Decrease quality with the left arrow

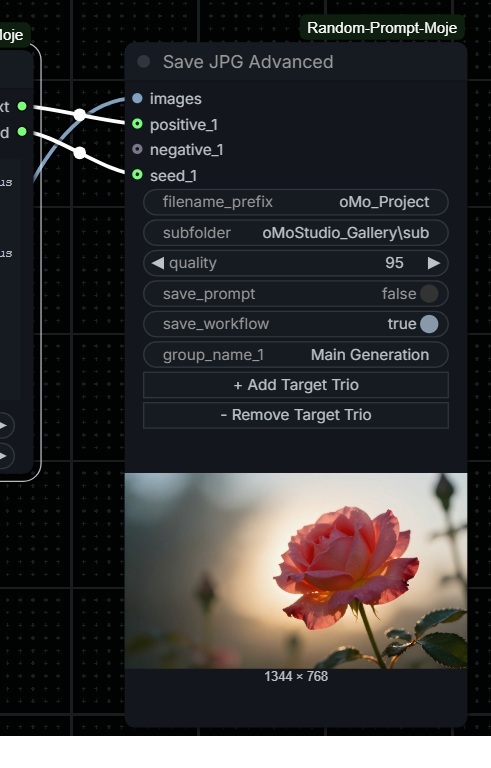(158, 263)
